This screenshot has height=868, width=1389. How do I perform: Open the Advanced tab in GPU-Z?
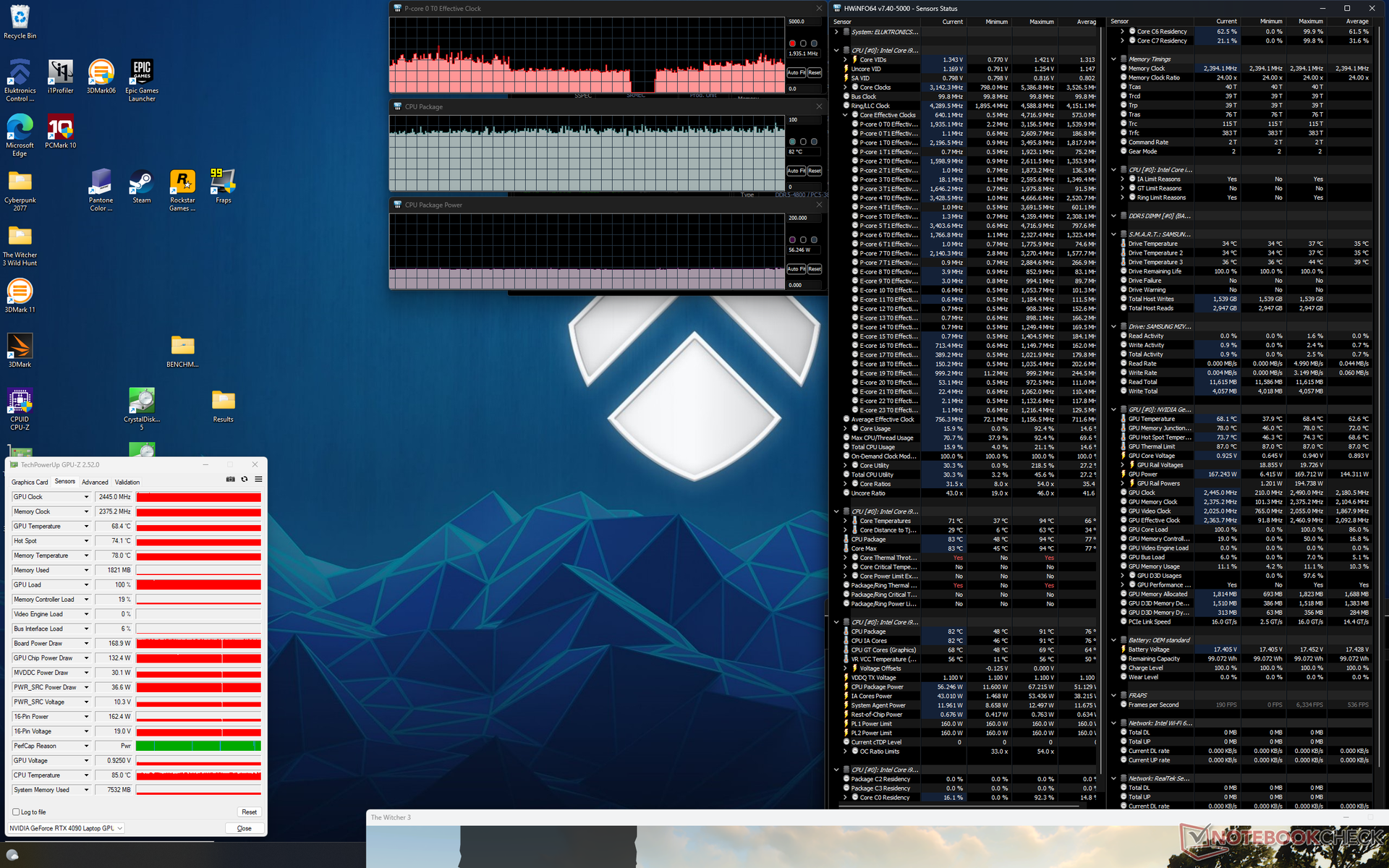[x=95, y=482]
